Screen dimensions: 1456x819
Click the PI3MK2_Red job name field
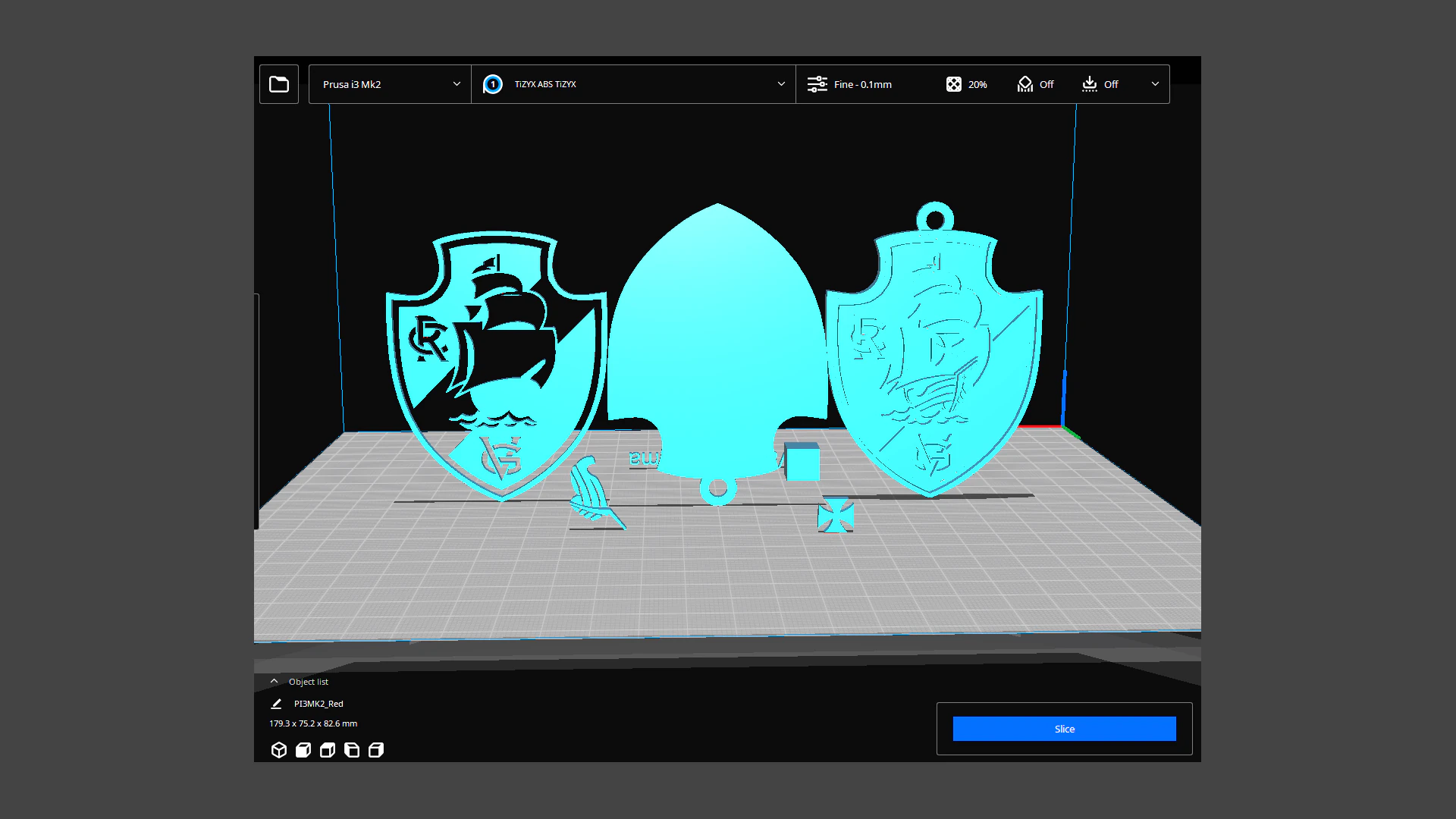318,704
